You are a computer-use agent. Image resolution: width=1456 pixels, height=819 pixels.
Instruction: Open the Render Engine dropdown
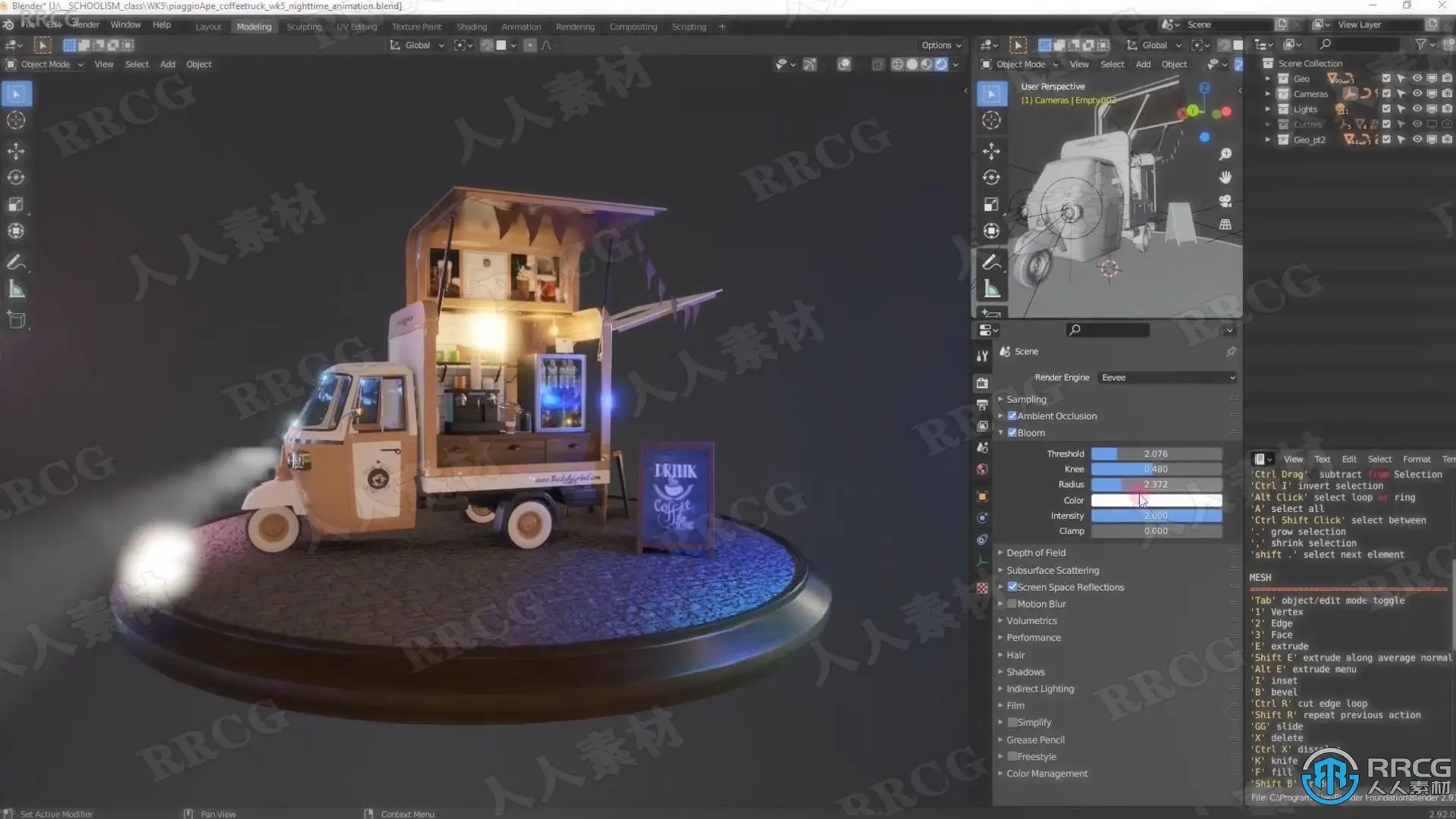pyautogui.click(x=1168, y=378)
